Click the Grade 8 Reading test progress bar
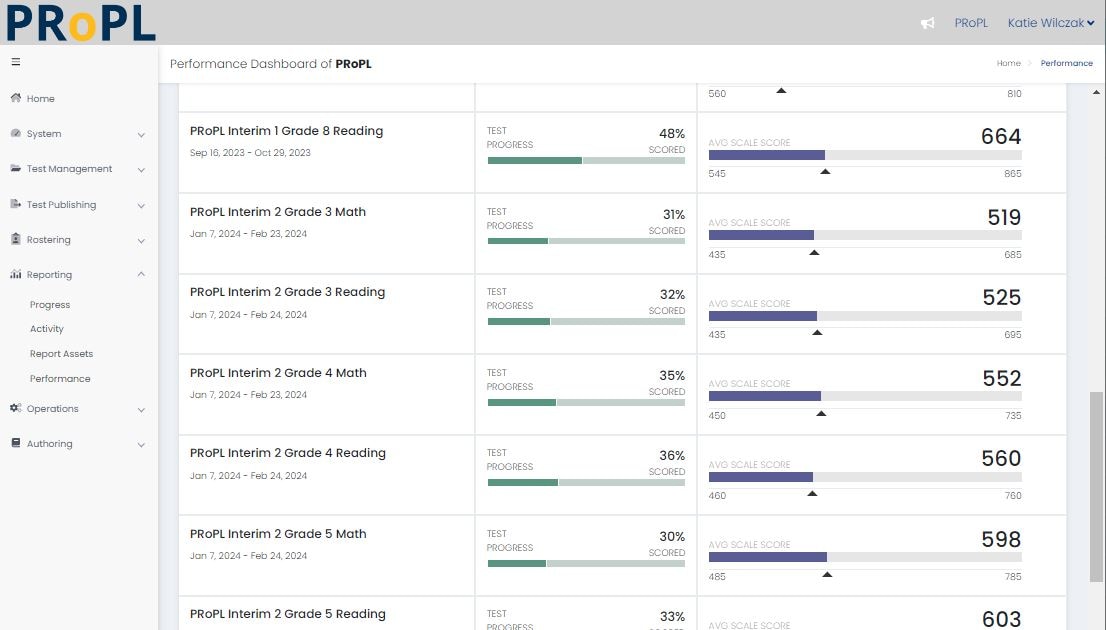Viewport: 1106px width, 630px height. [586, 160]
